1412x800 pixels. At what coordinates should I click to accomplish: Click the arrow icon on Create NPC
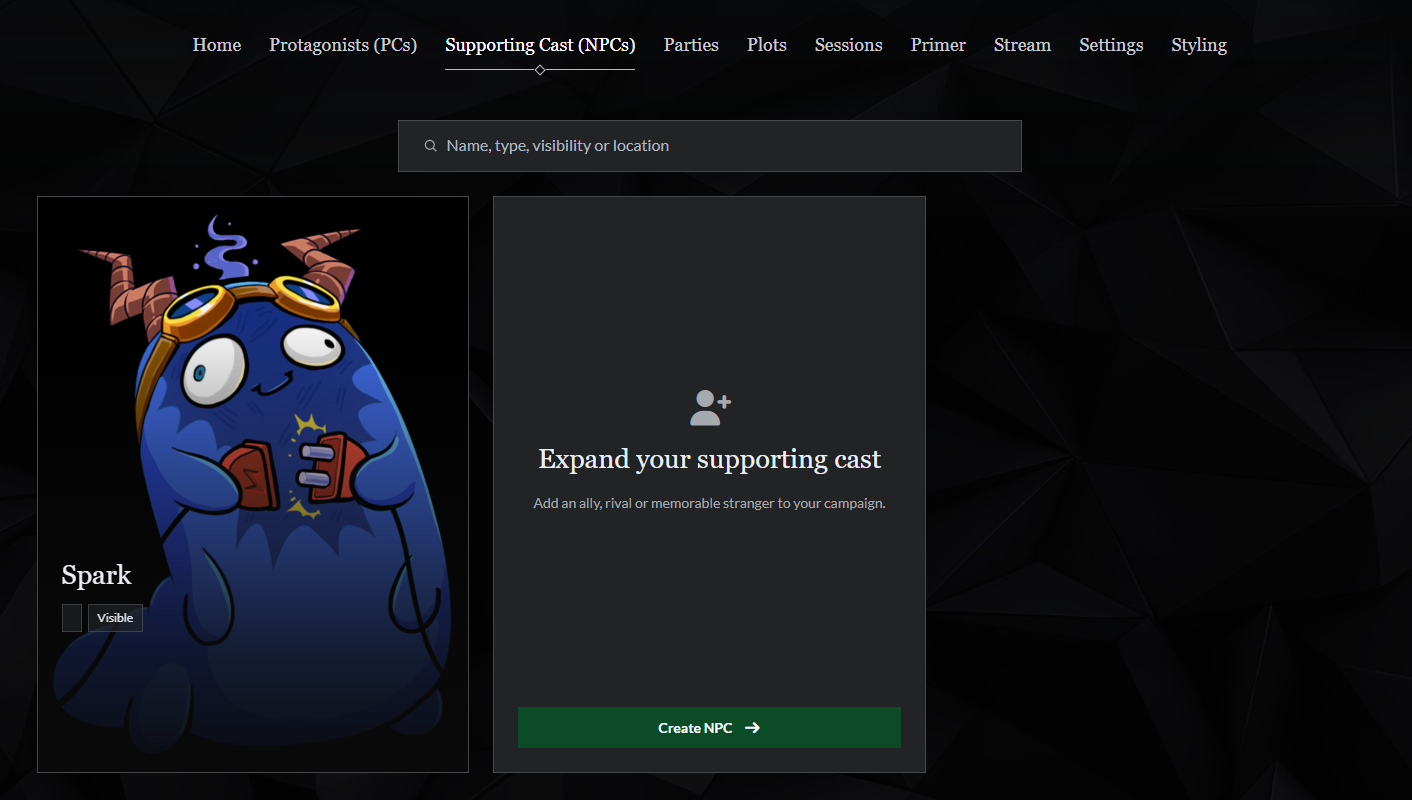click(x=752, y=728)
